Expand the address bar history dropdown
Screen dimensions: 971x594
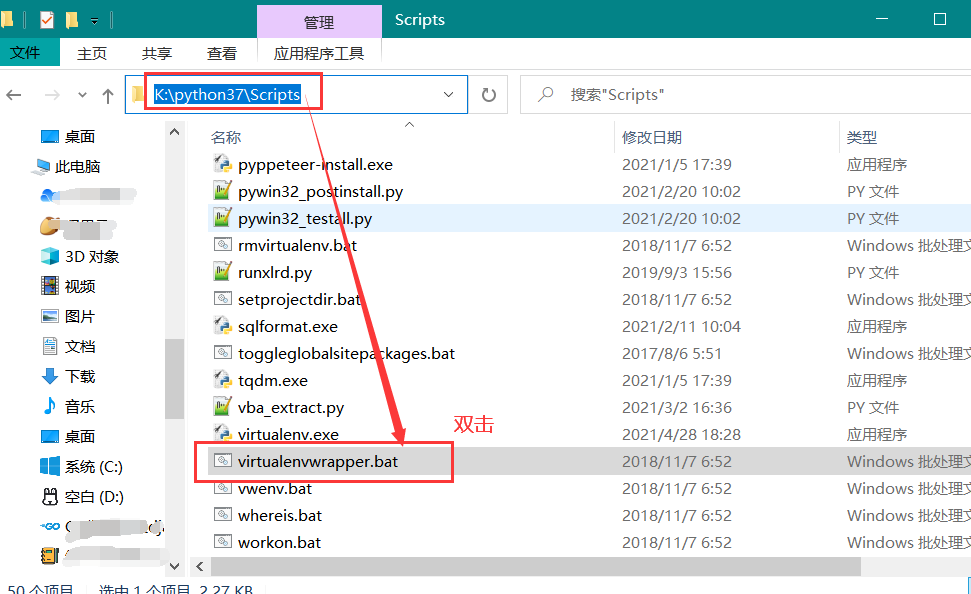(x=448, y=94)
